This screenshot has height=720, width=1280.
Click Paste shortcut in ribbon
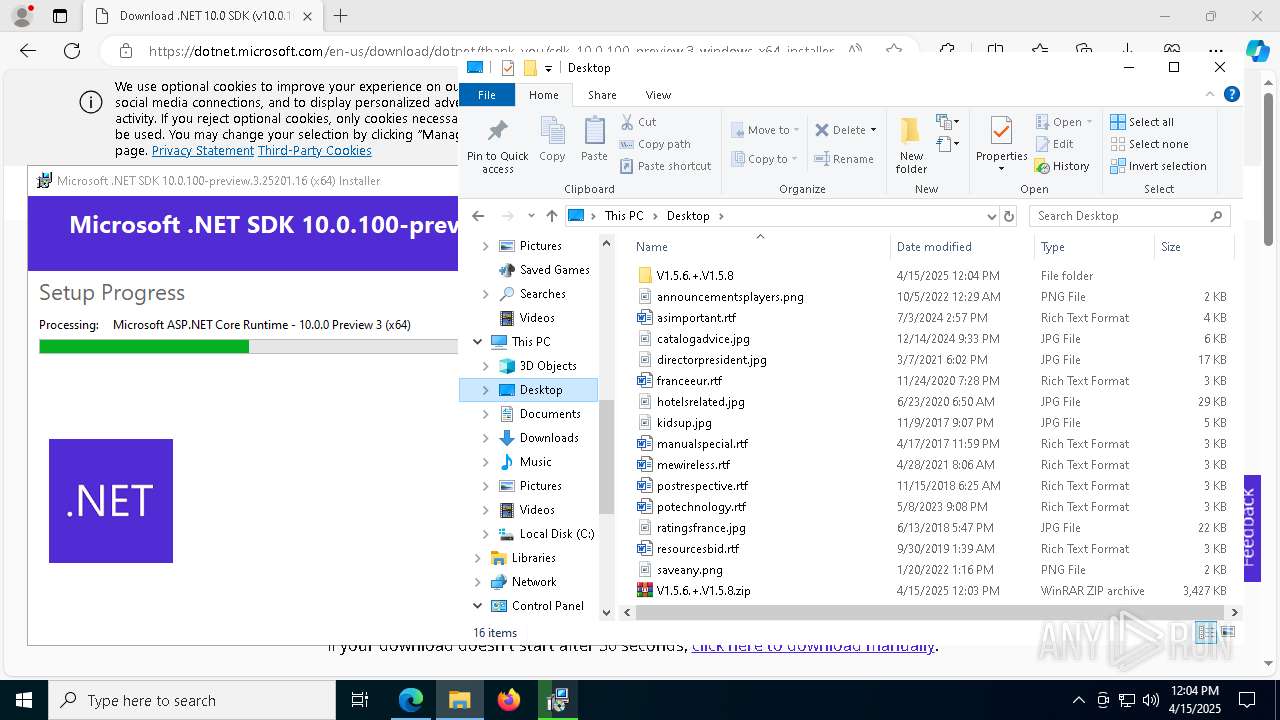click(665, 166)
